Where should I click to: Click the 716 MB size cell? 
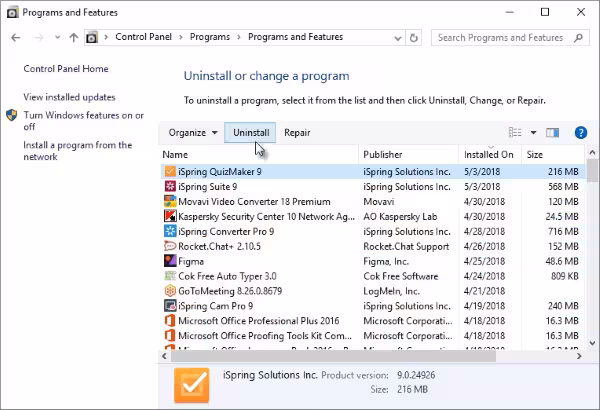563,232
